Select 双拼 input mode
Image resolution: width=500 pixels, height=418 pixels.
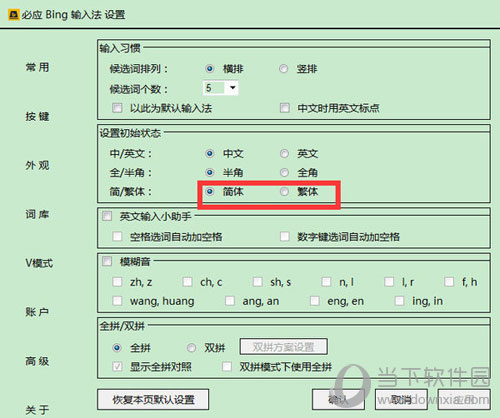[x=191, y=348]
